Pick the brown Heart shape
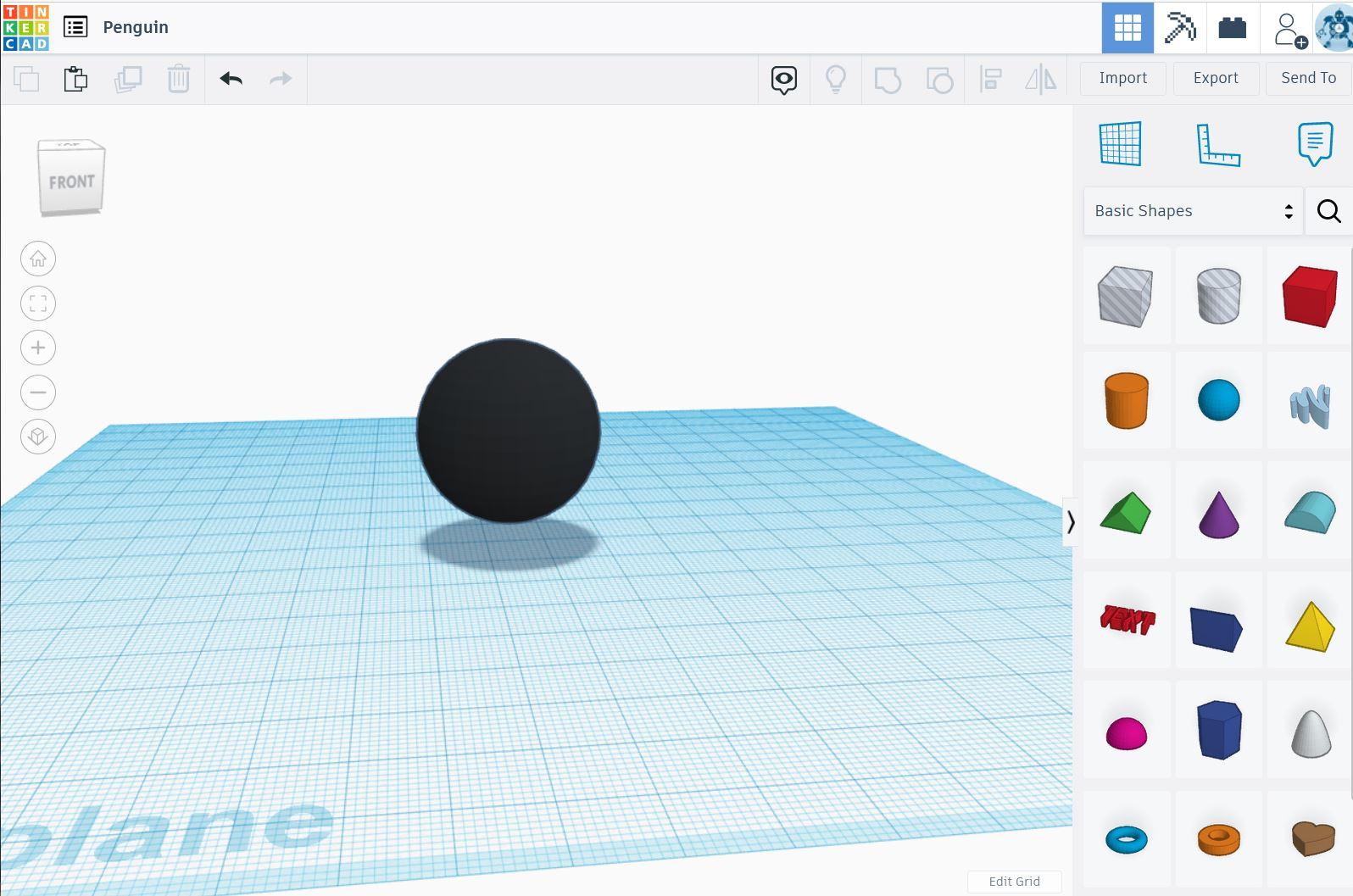This screenshot has width=1353, height=896. pyautogui.click(x=1310, y=839)
